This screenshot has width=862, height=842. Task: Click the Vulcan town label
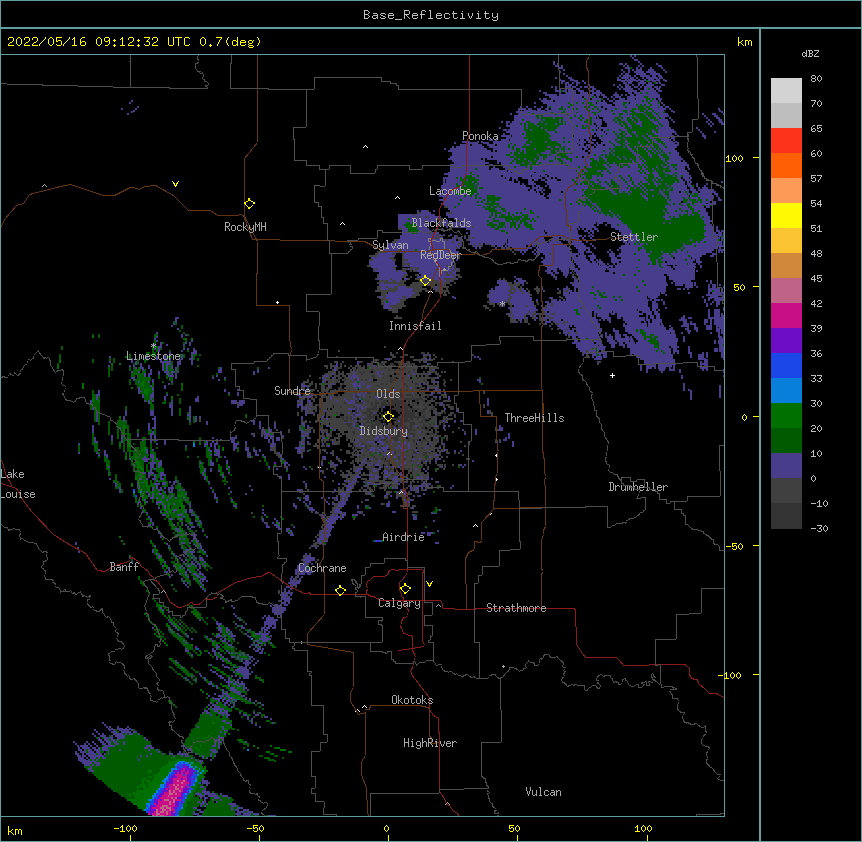click(543, 792)
